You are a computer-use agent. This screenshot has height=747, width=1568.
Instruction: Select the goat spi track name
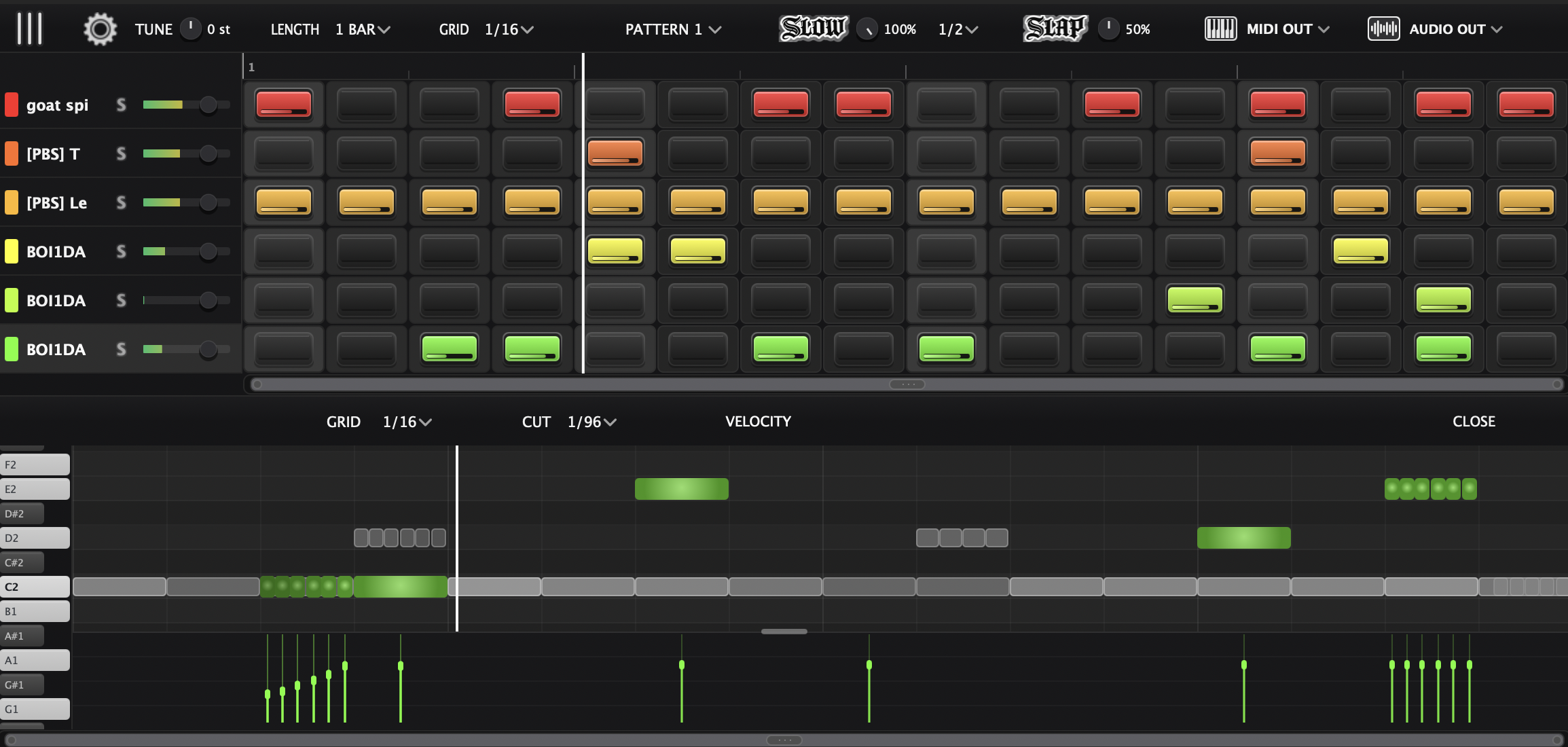57,105
